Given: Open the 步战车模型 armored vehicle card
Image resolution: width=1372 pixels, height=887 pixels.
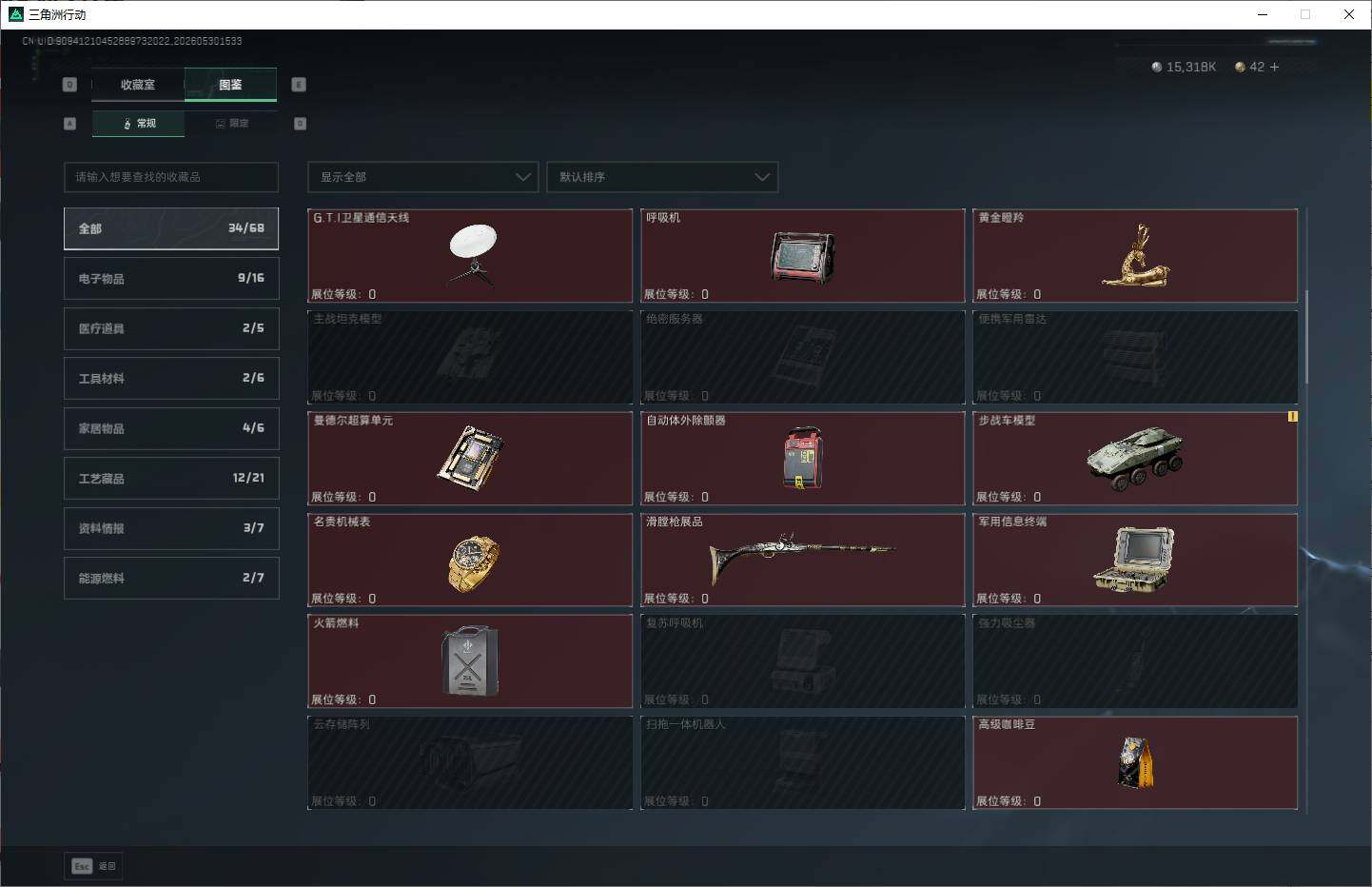Looking at the screenshot, I should [x=1136, y=459].
